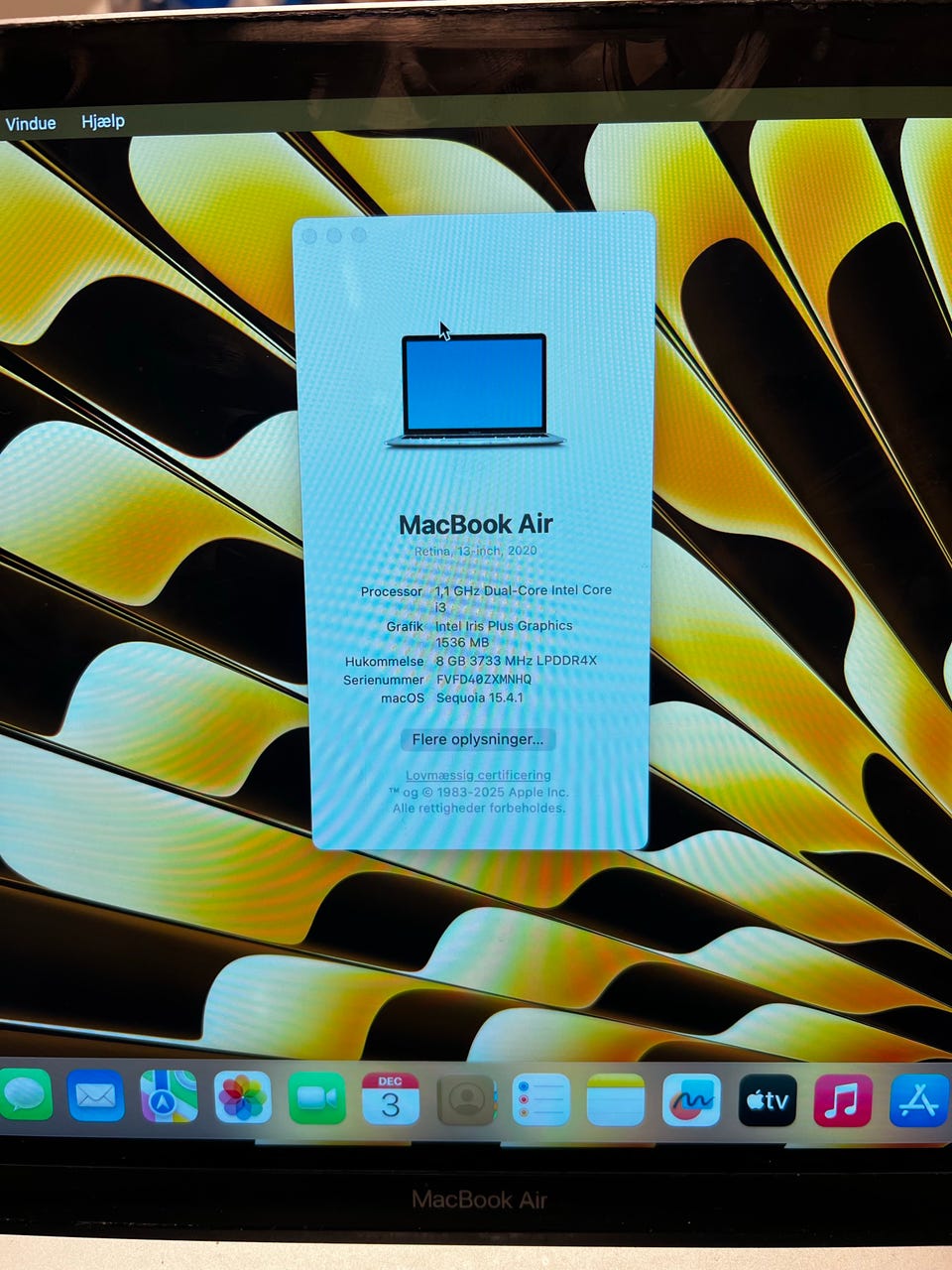Select the "1,1 GHz Dual-Core Intel Core" value
This screenshot has width=952, height=1270.
pyautogui.click(x=524, y=589)
